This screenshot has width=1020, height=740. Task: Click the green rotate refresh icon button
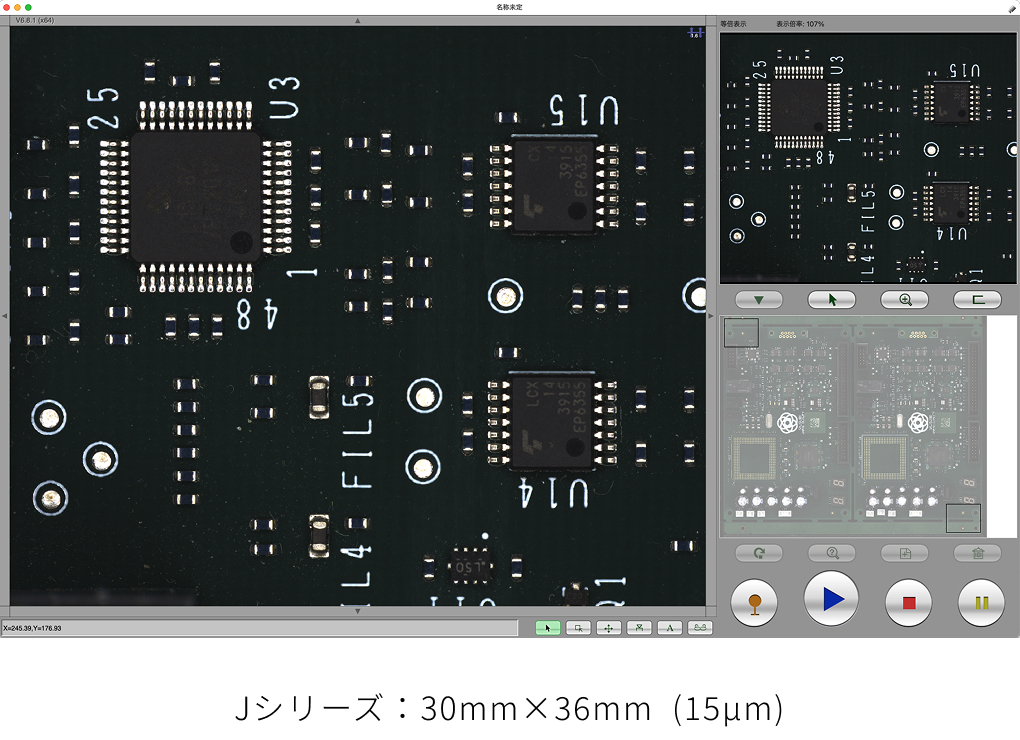click(758, 553)
